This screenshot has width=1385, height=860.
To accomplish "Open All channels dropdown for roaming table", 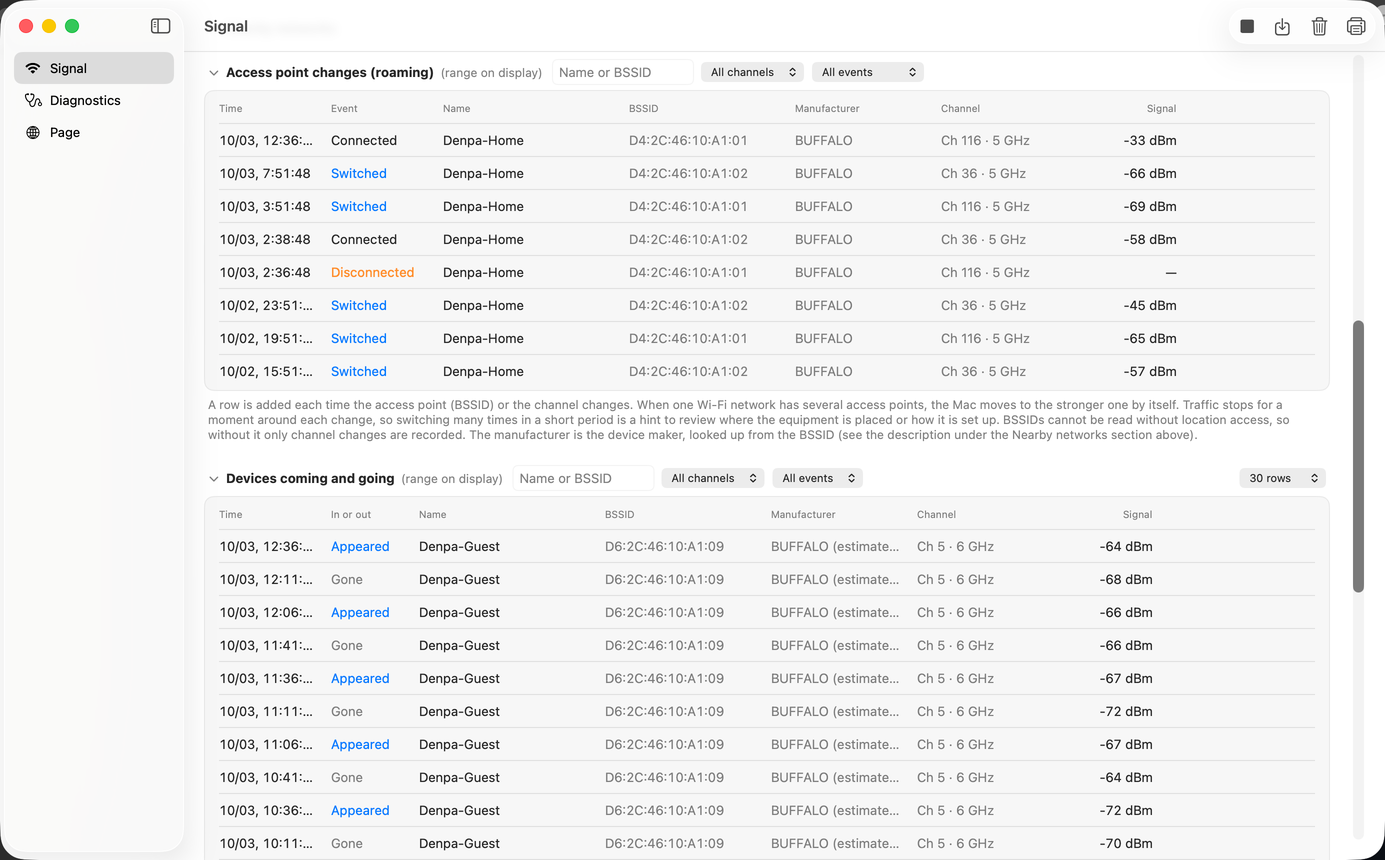I will 752,72.
